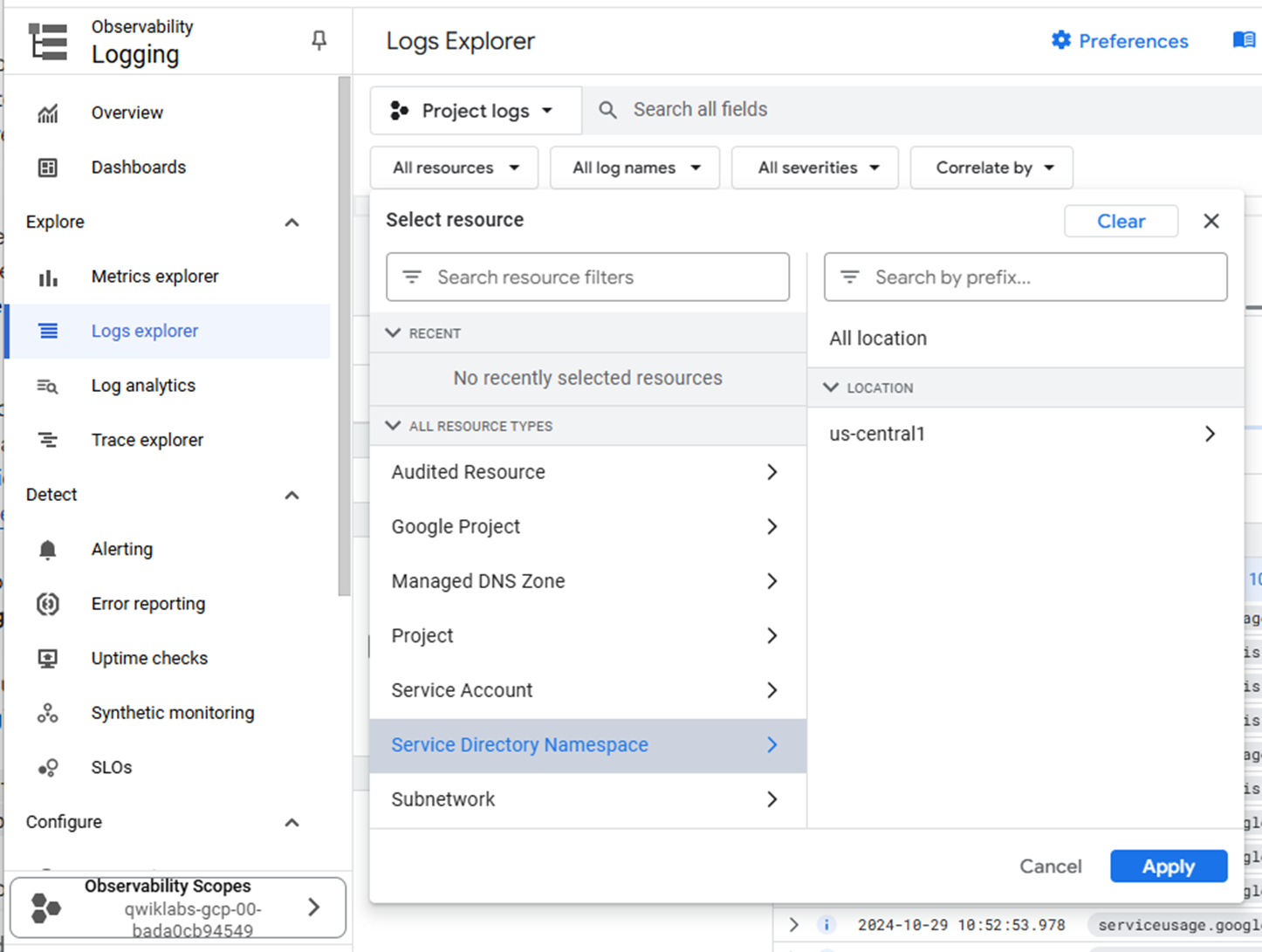This screenshot has height=952, width=1262.
Task: Click the Metrics explorer chart icon
Action: tap(48, 277)
